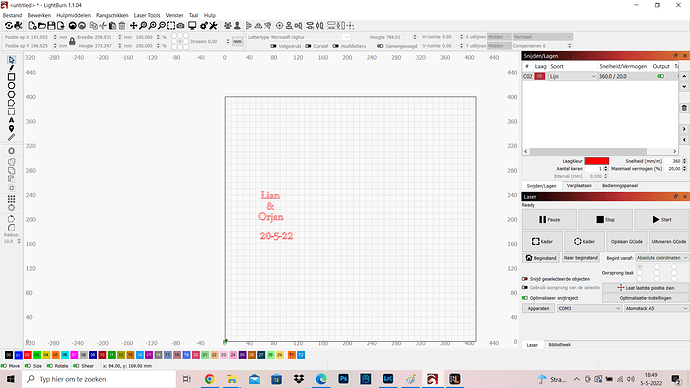Pick the Draw Lines pencil tool
Screen dimensions: 690x388
11,68
